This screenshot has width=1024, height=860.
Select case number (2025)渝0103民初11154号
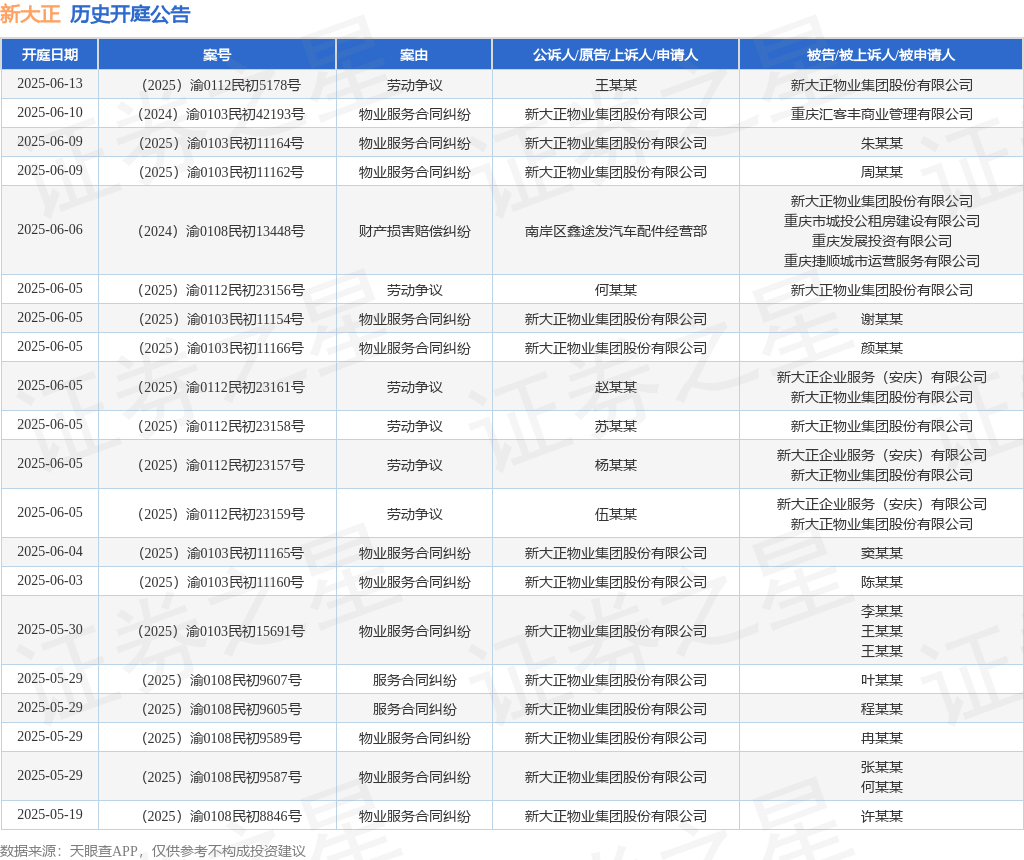[221, 319]
